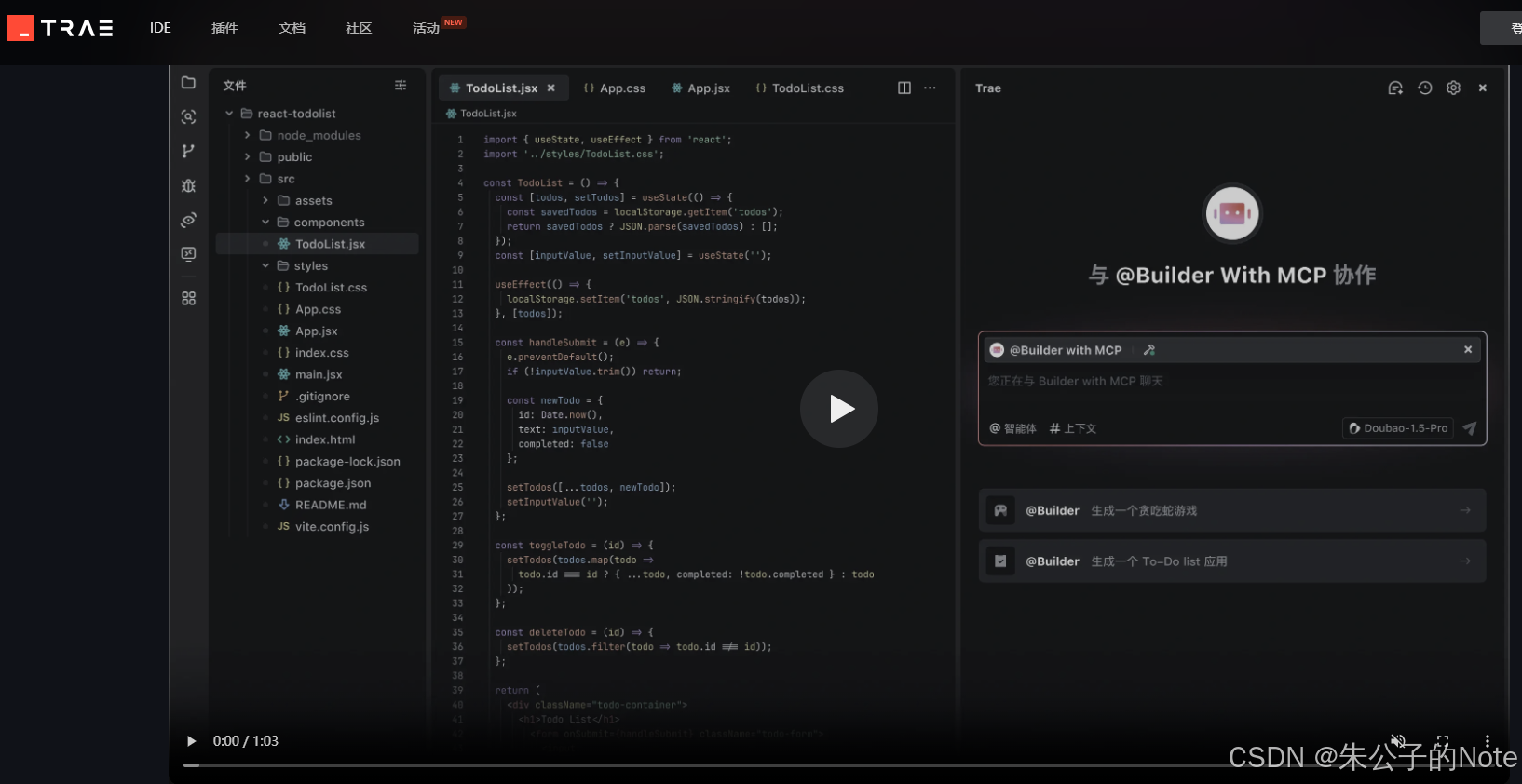Select suggestion 生成一个贪吃蛇游戏
The height and width of the screenshot is (784, 1522).
1231,510
